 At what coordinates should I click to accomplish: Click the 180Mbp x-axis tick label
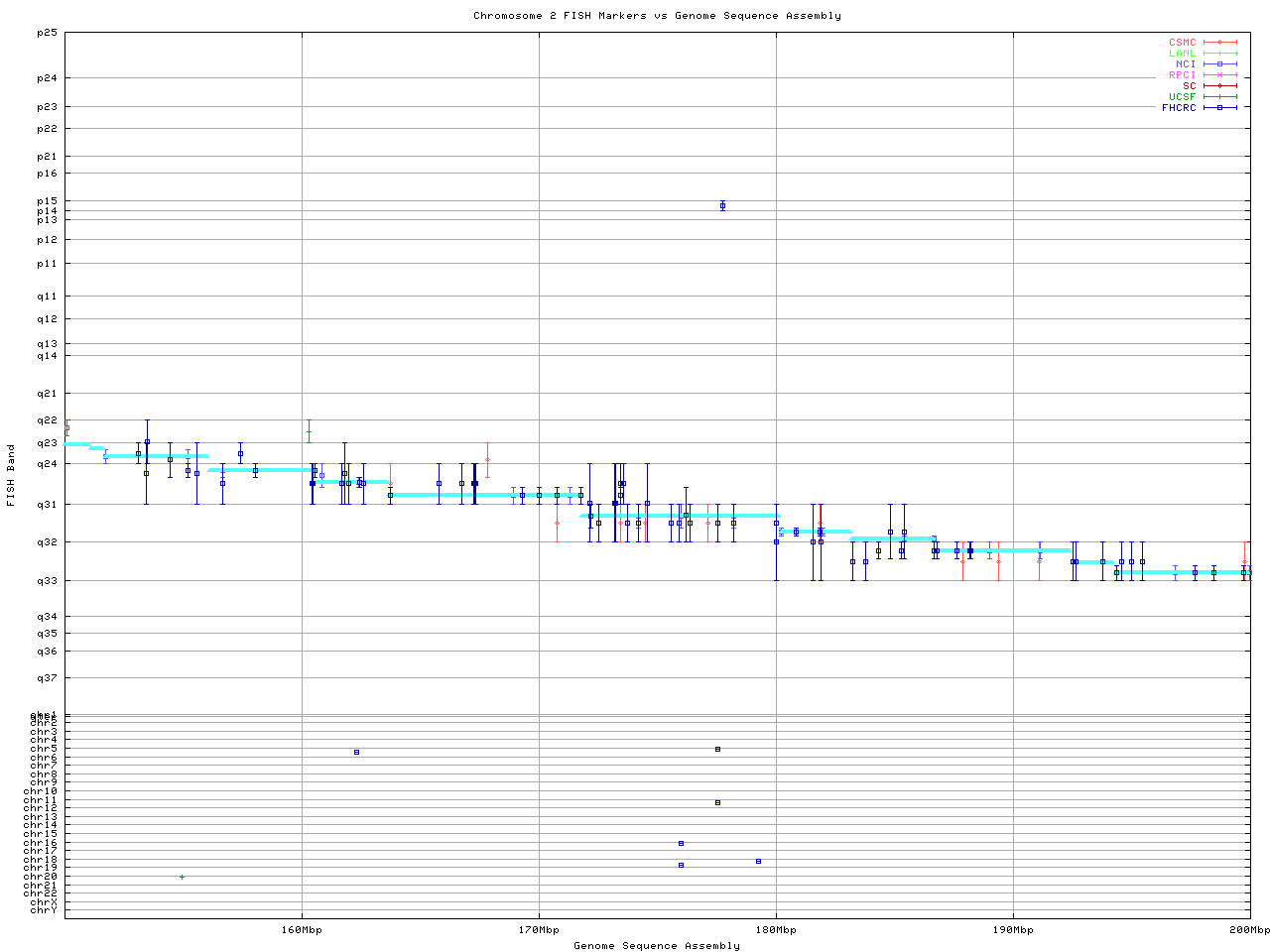[x=776, y=930]
